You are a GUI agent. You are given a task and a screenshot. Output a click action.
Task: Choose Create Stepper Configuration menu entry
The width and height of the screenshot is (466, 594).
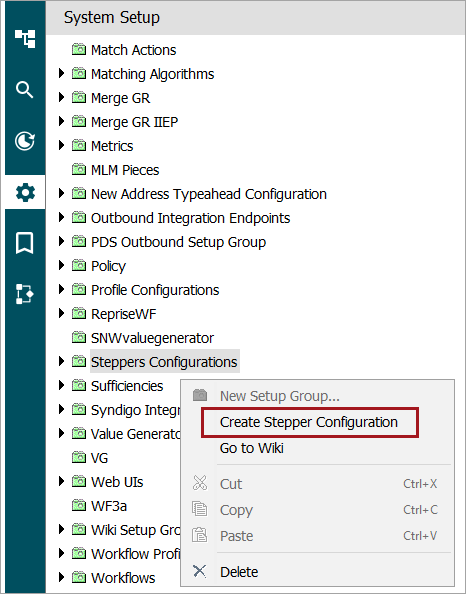point(309,422)
